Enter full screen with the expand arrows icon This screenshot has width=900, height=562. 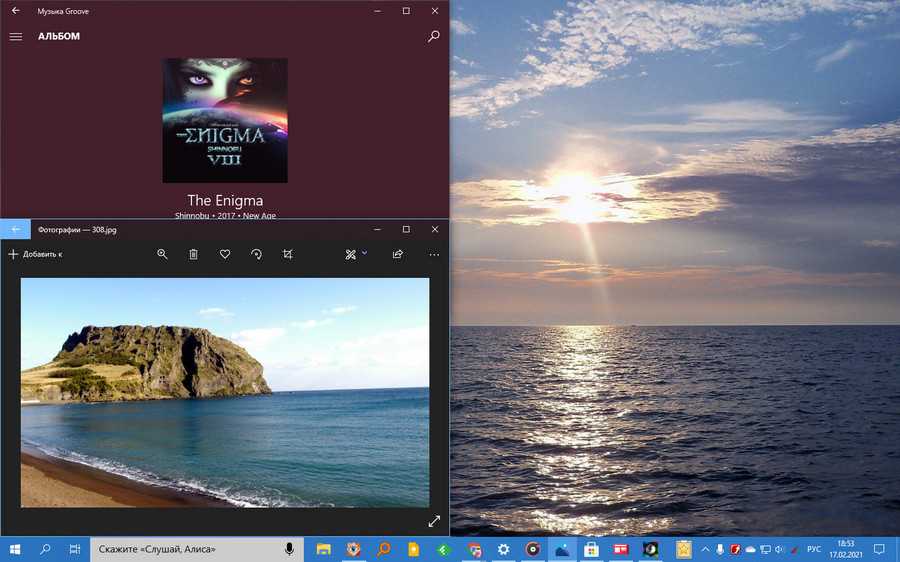click(x=434, y=521)
